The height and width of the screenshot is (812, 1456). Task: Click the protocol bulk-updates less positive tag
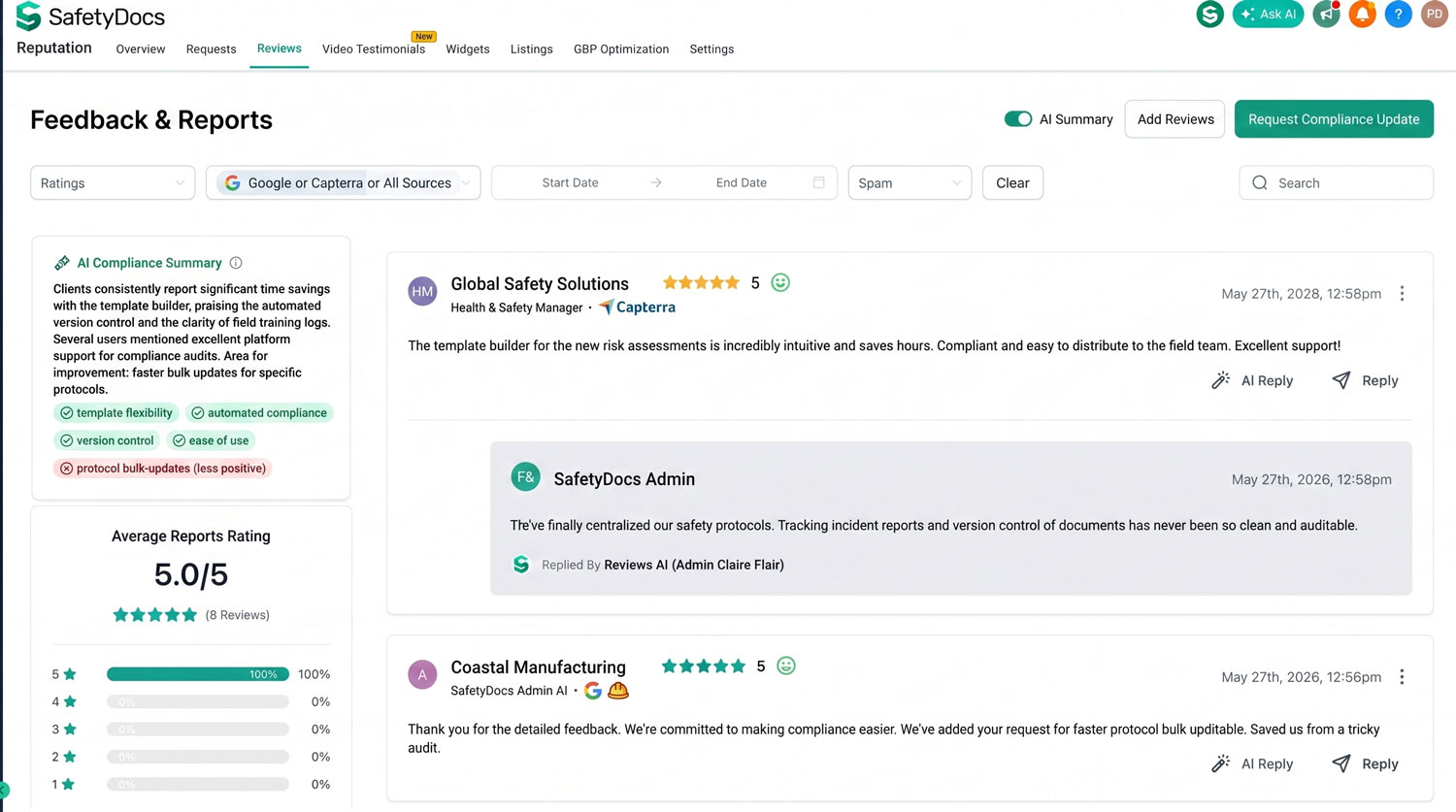tap(162, 469)
